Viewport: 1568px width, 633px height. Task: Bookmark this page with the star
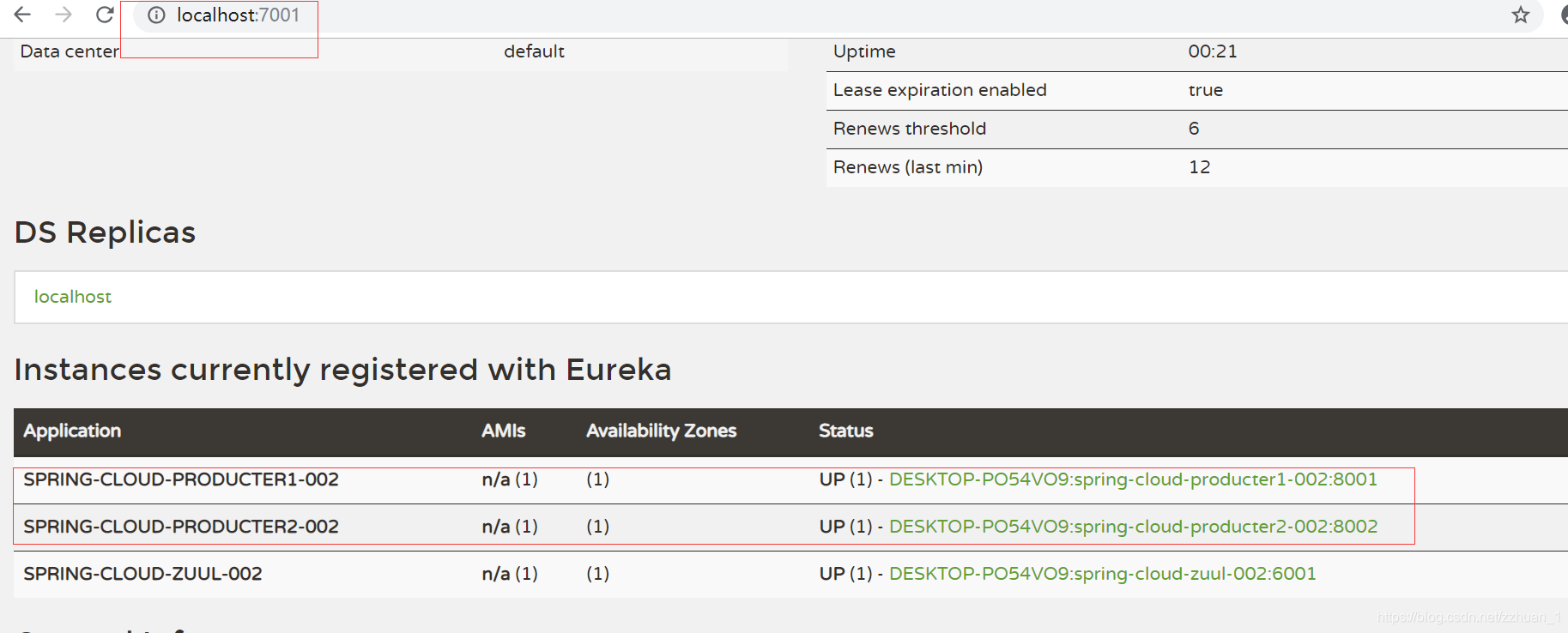click(x=1521, y=15)
